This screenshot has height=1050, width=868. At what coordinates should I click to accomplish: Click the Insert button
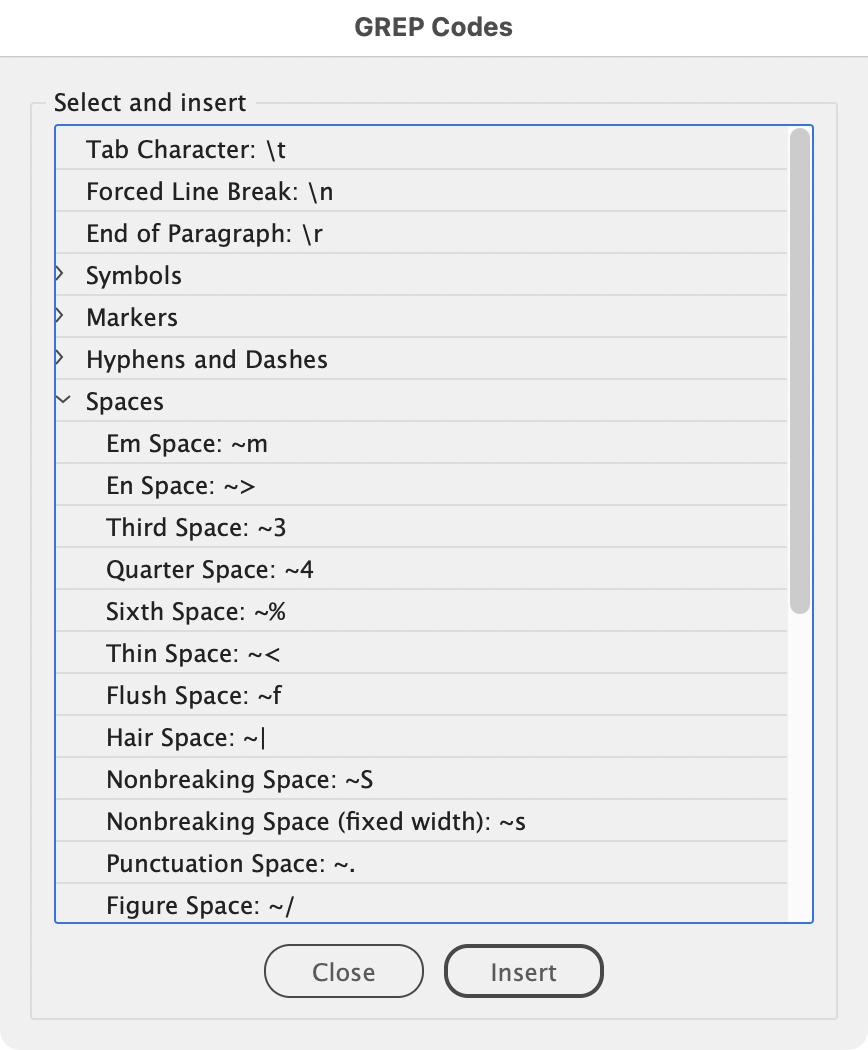523,971
